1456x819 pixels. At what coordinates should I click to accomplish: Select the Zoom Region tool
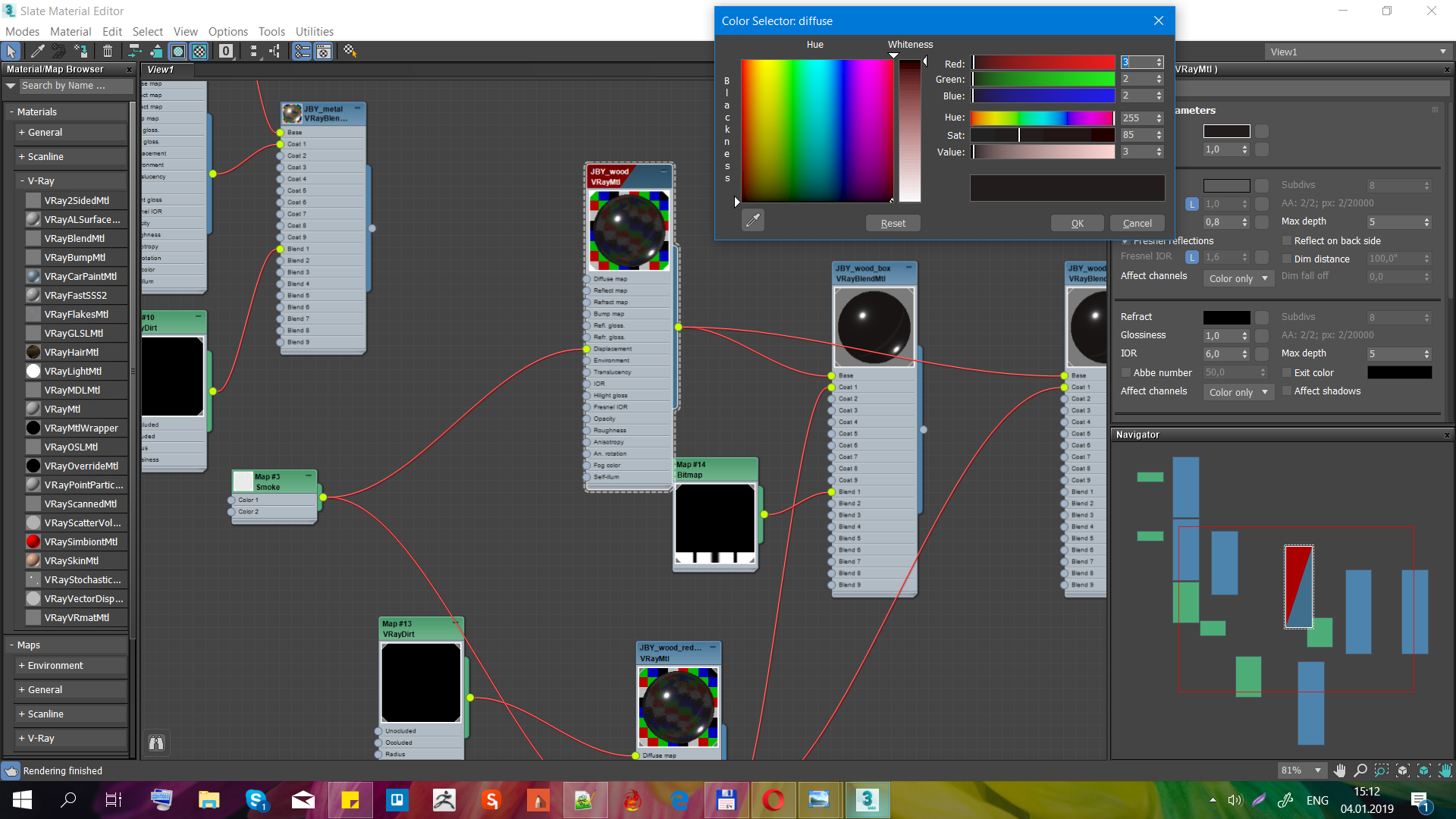tap(1382, 770)
